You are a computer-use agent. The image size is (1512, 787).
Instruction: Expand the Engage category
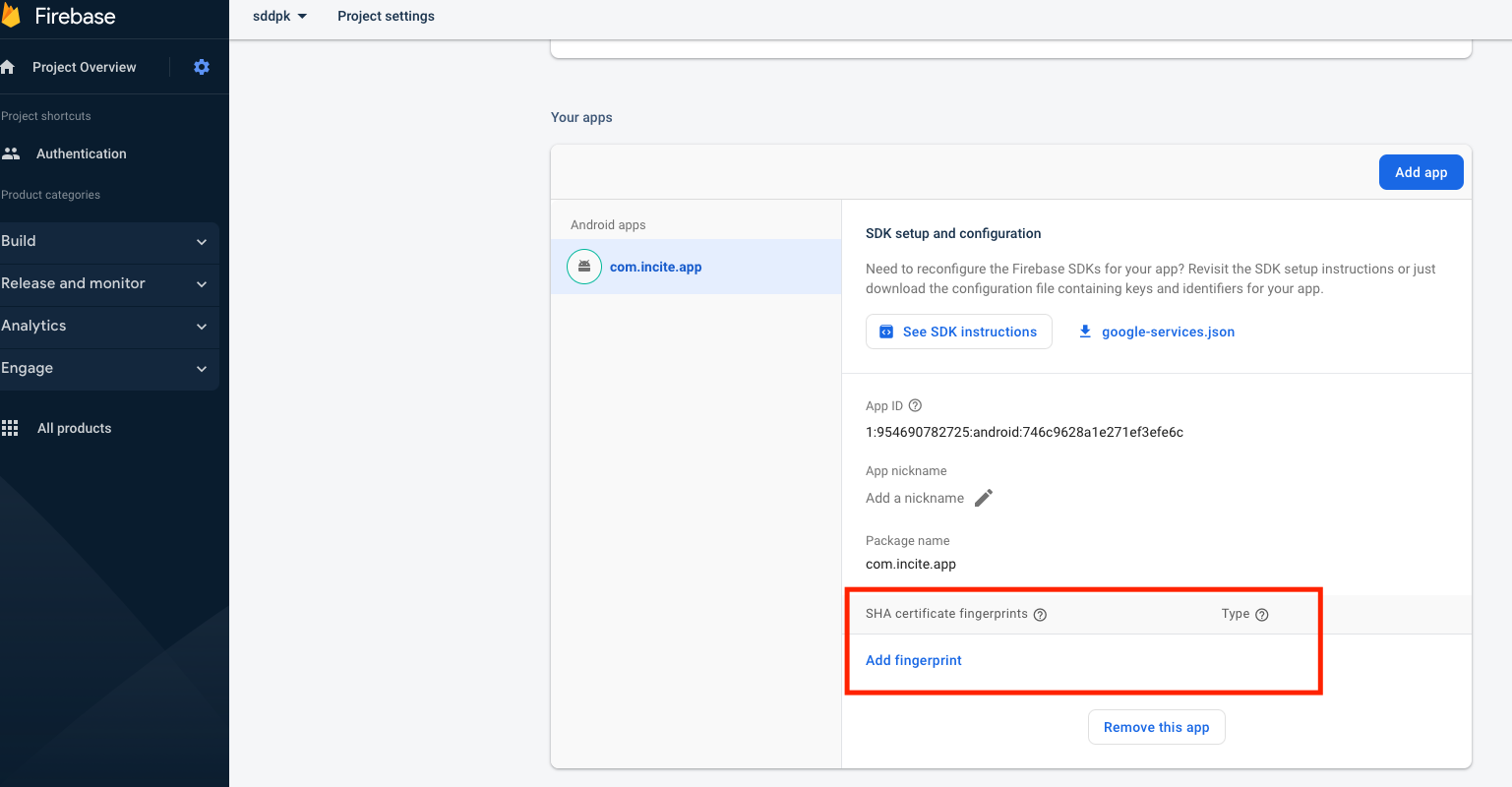point(108,369)
